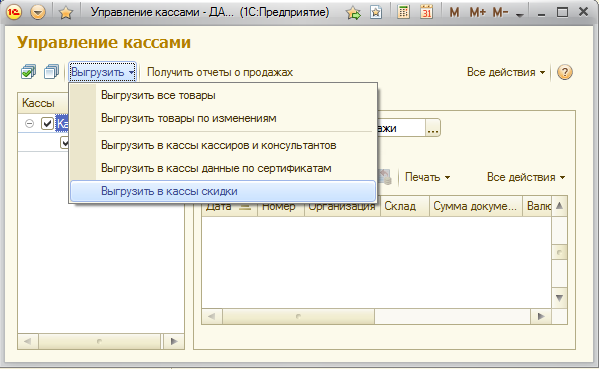Click the Кассы panel horizontal scrollbar thumb
This screenshot has width=599, height=369.
99,341
